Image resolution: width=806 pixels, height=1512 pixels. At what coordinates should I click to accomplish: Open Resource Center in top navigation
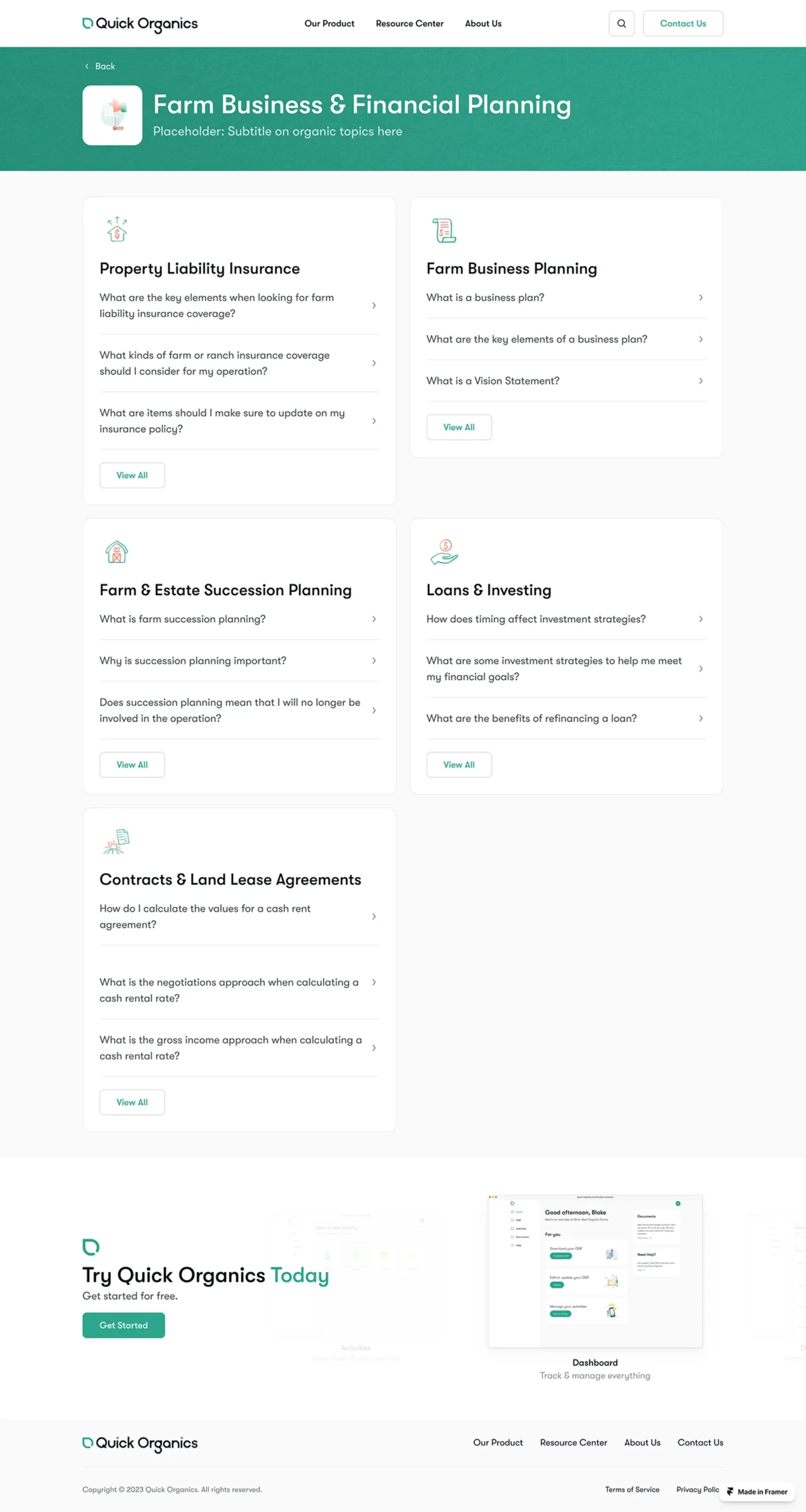[x=409, y=23]
